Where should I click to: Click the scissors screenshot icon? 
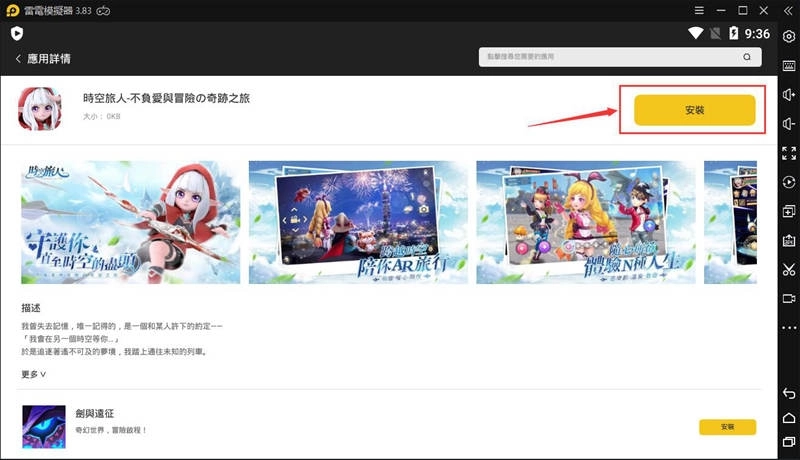[789, 269]
